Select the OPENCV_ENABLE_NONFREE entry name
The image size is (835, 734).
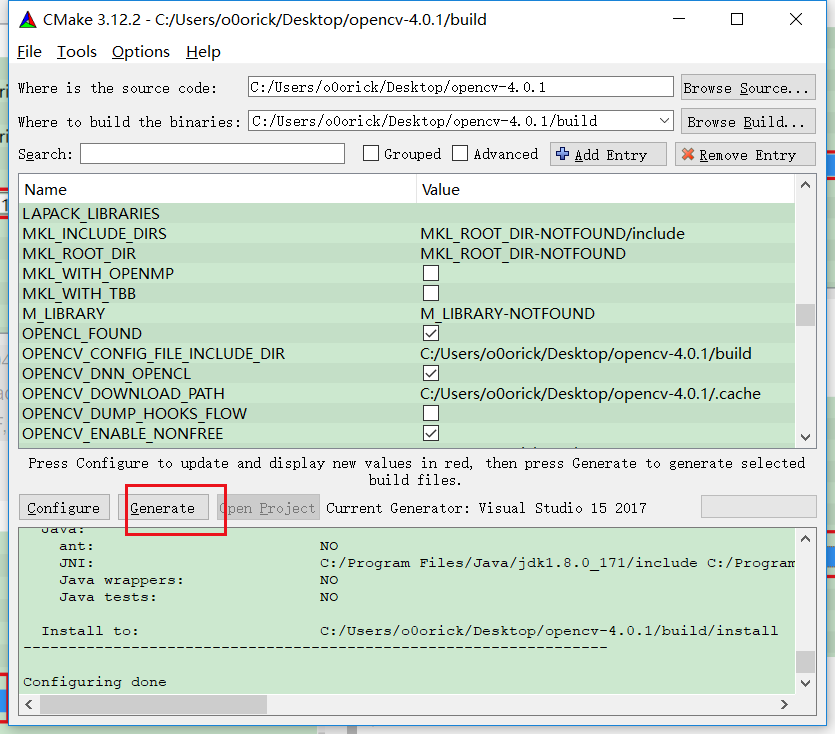[122, 434]
